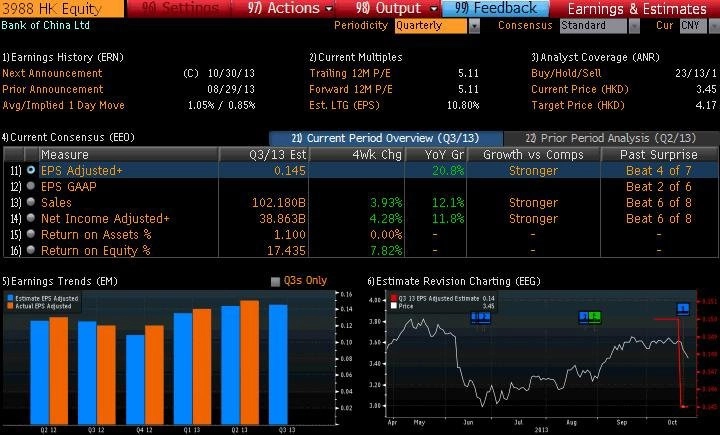The image size is (720, 435).
Task: Click the Return on Equity value 17.435
Action: click(286, 251)
